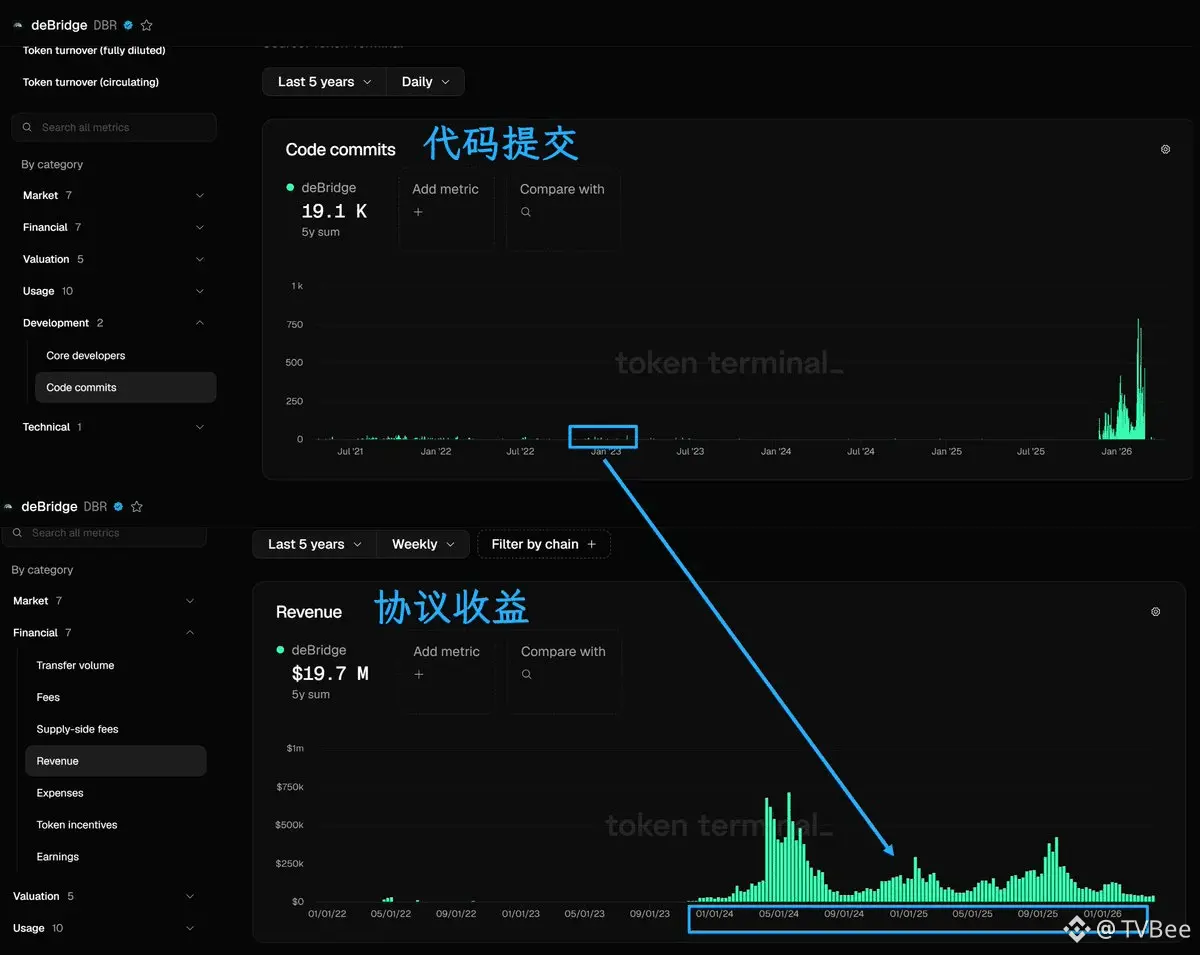Click verified badge in lower deBridge header

click(118, 507)
